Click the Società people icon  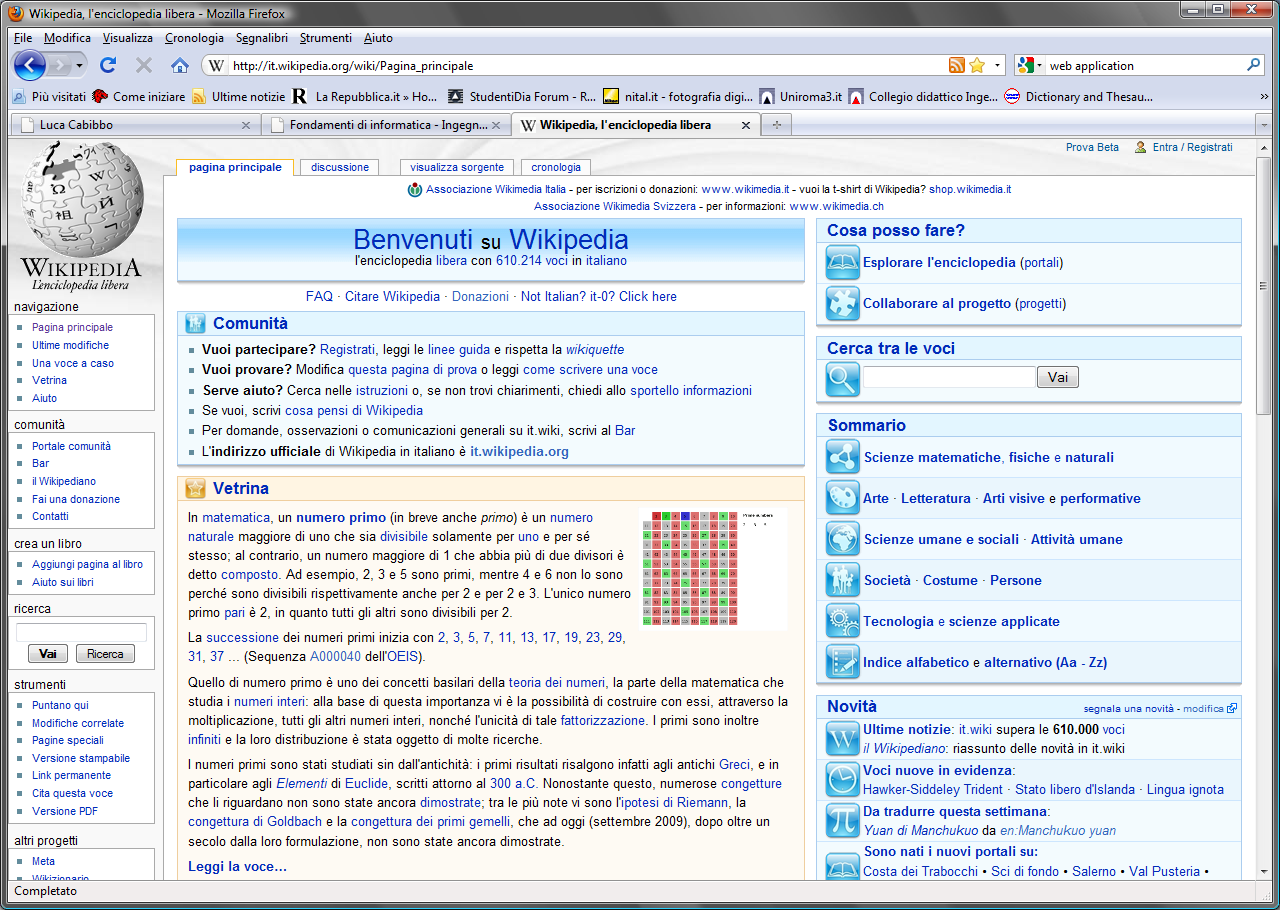[x=843, y=580]
